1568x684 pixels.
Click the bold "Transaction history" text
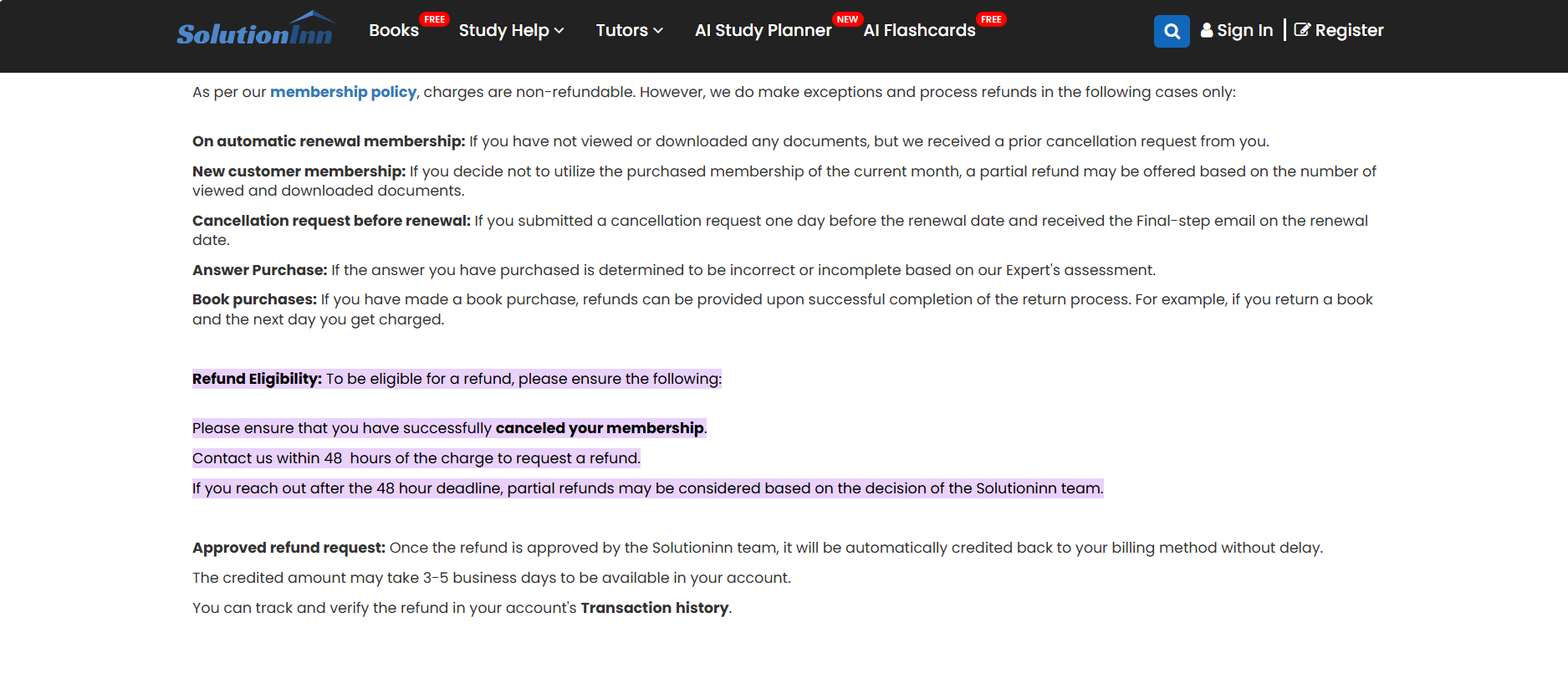coord(654,608)
